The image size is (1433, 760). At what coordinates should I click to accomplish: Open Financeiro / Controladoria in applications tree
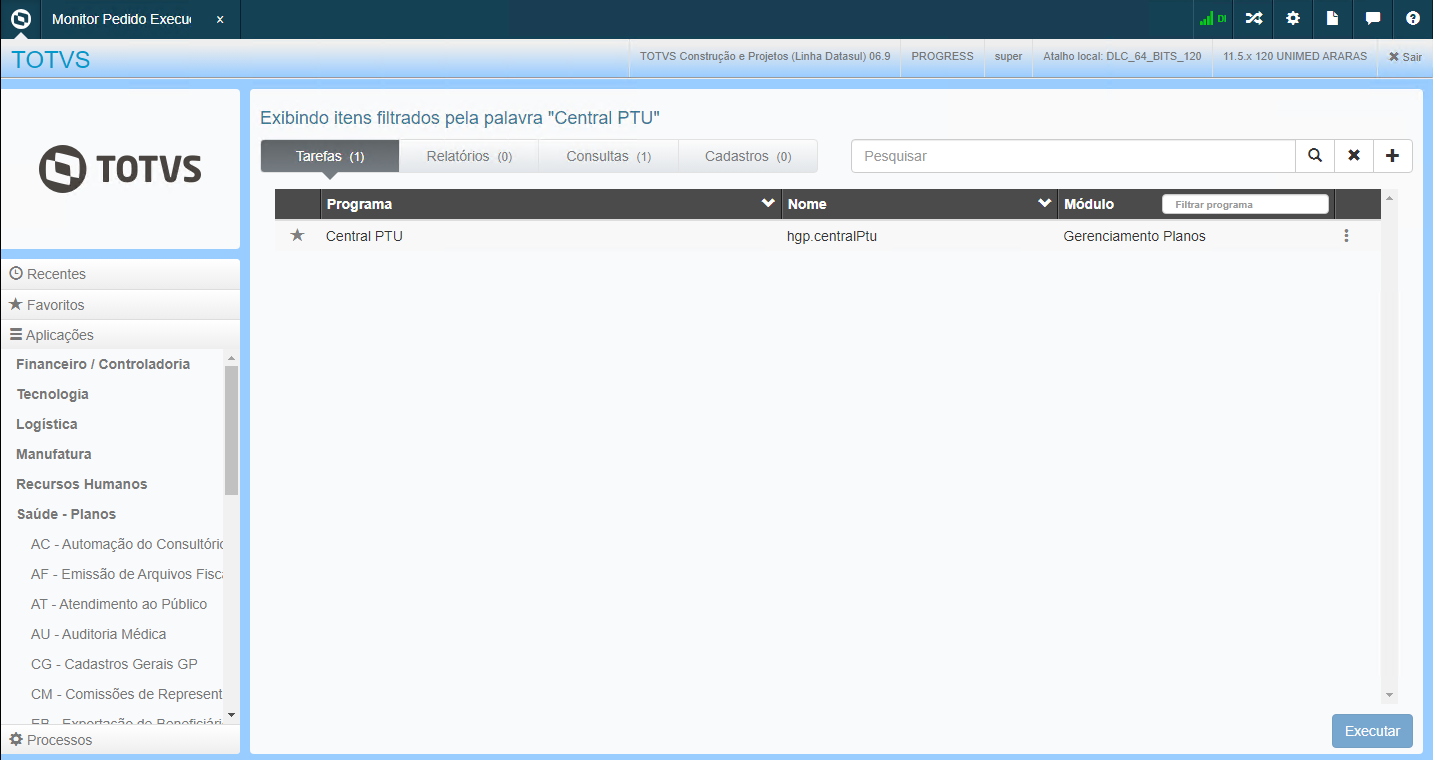(x=103, y=364)
